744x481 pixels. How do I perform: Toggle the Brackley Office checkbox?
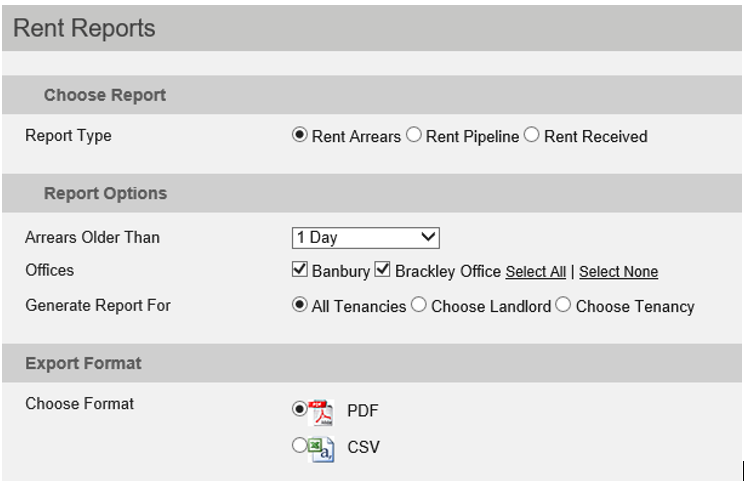click(x=382, y=269)
